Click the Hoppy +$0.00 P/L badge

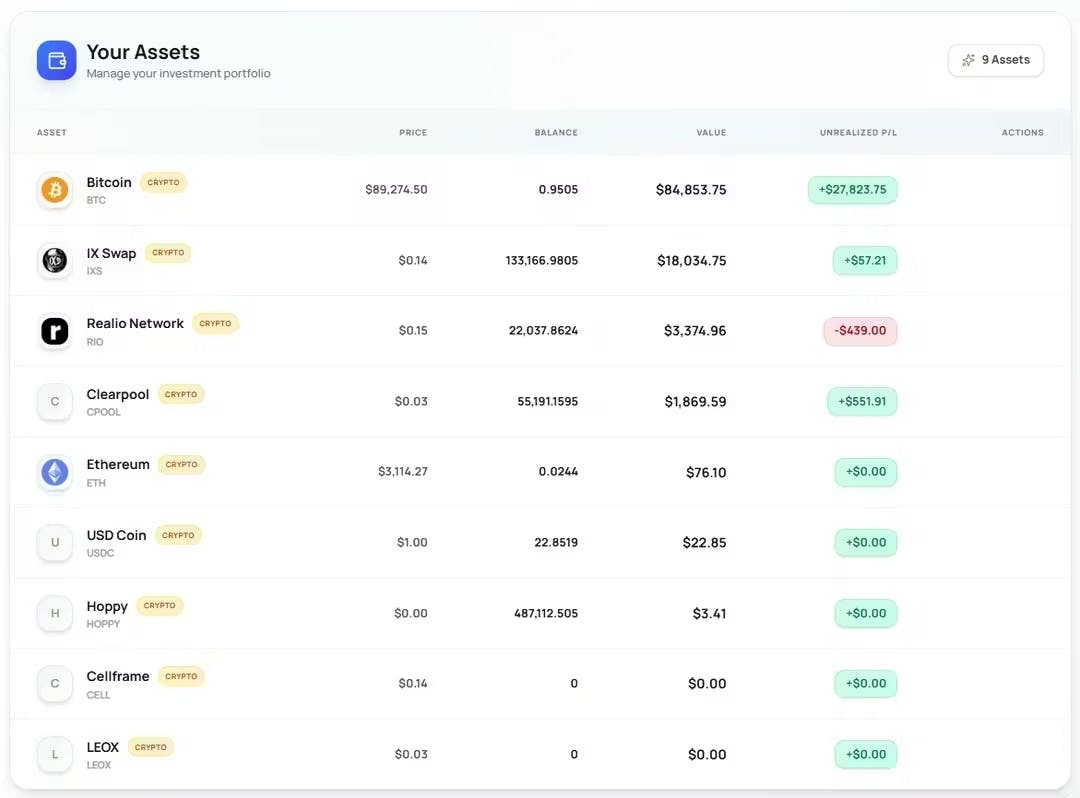point(866,613)
